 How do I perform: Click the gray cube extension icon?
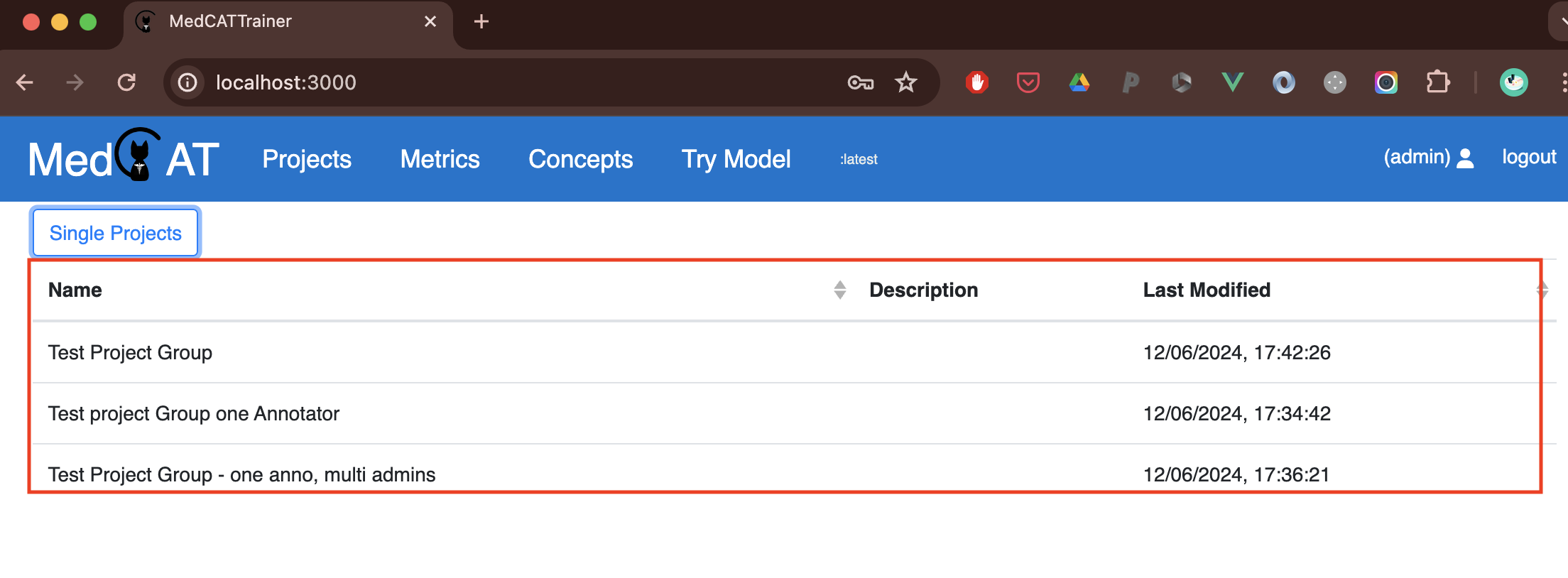[x=1182, y=82]
